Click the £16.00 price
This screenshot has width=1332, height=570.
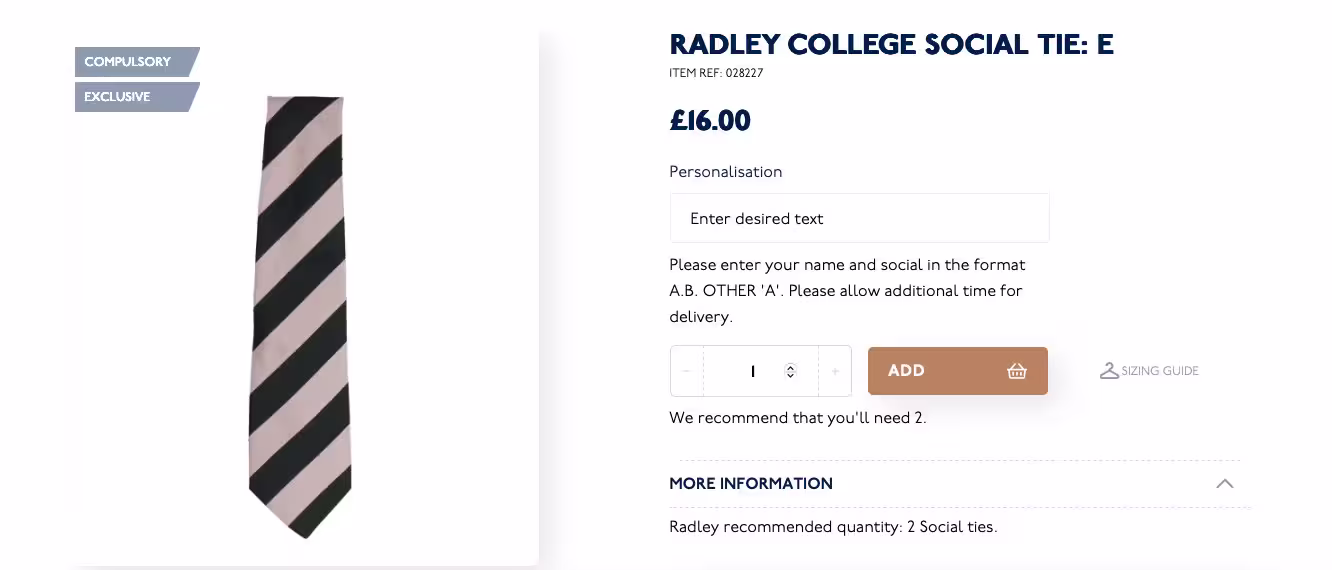[710, 121]
